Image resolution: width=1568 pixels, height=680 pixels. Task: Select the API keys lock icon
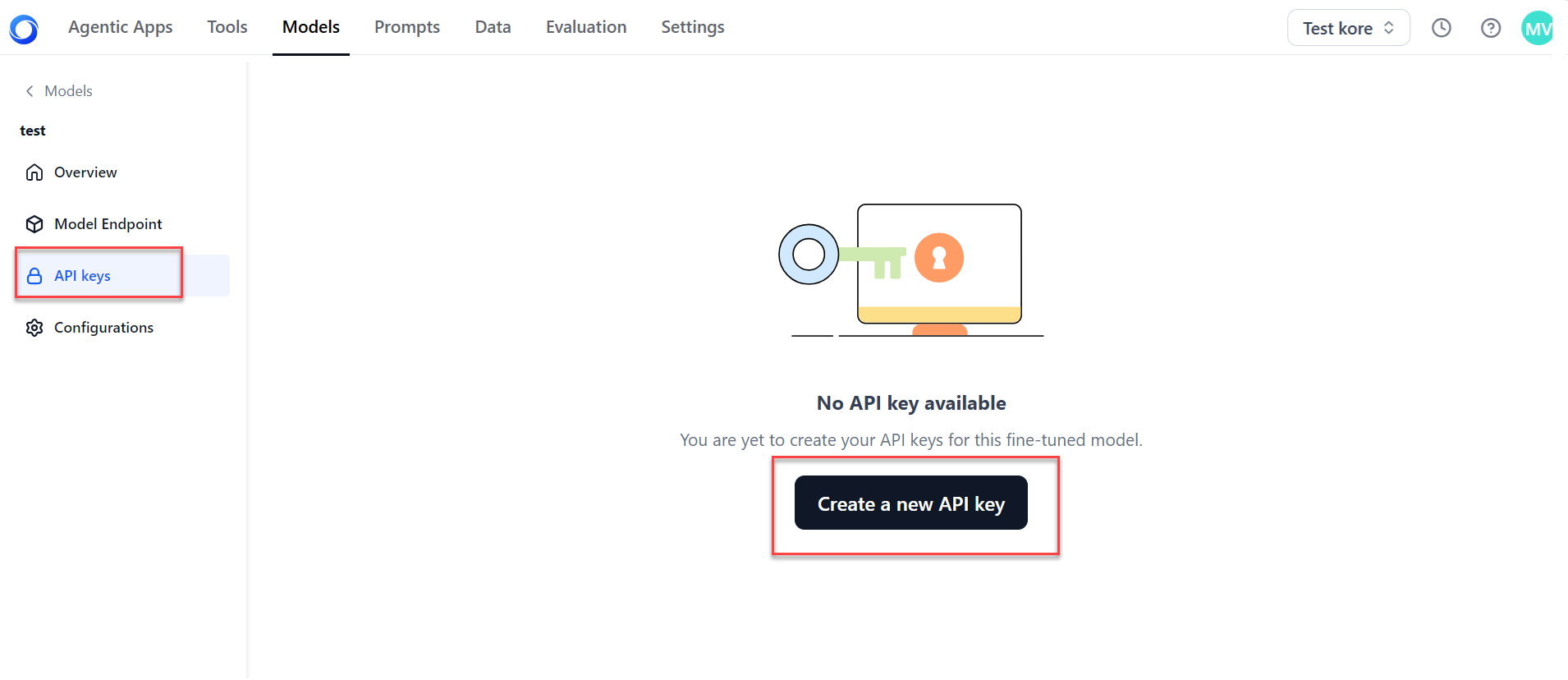coord(34,275)
